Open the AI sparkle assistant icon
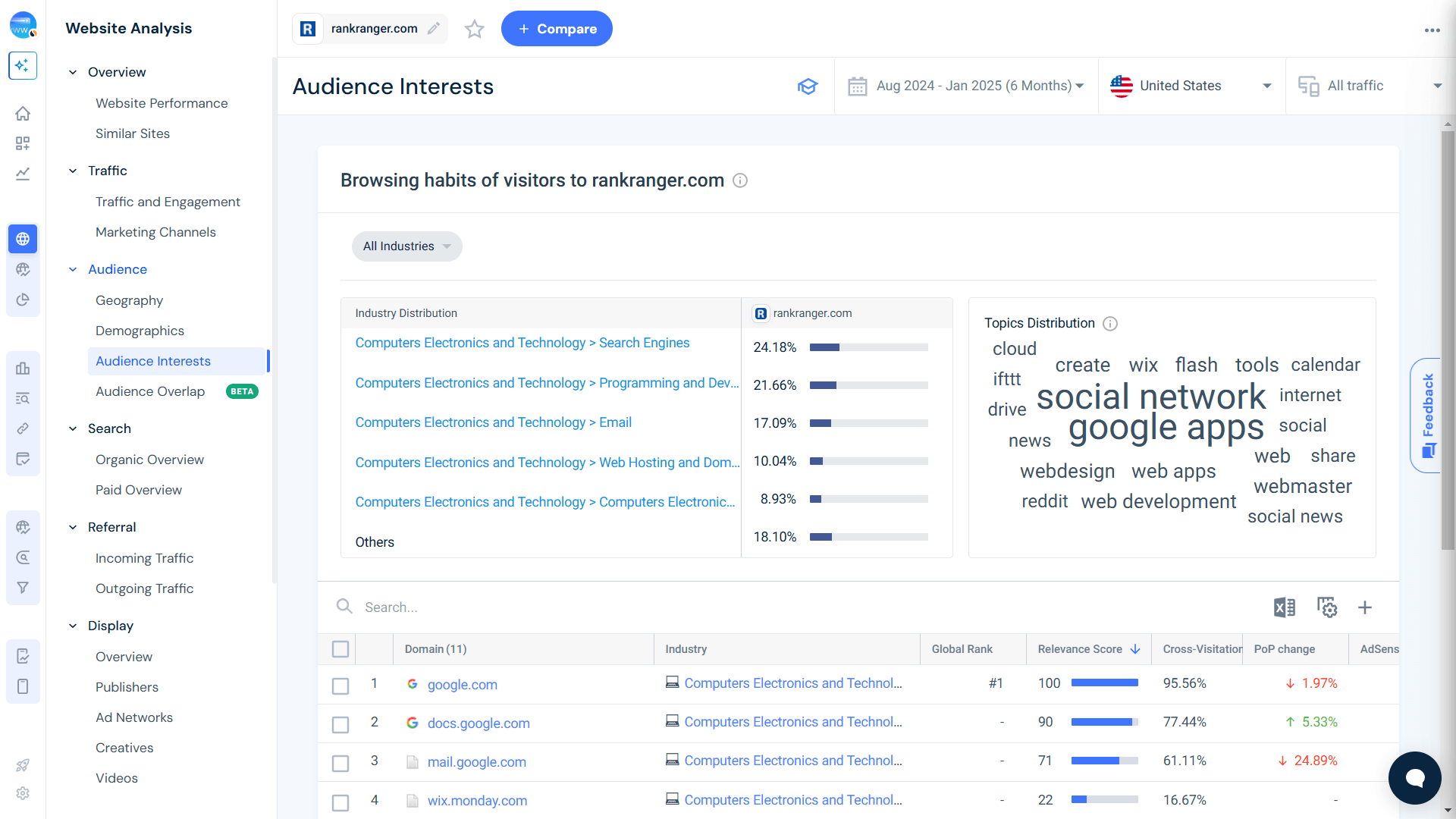This screenshot has height=819, width=1456. 23,65
